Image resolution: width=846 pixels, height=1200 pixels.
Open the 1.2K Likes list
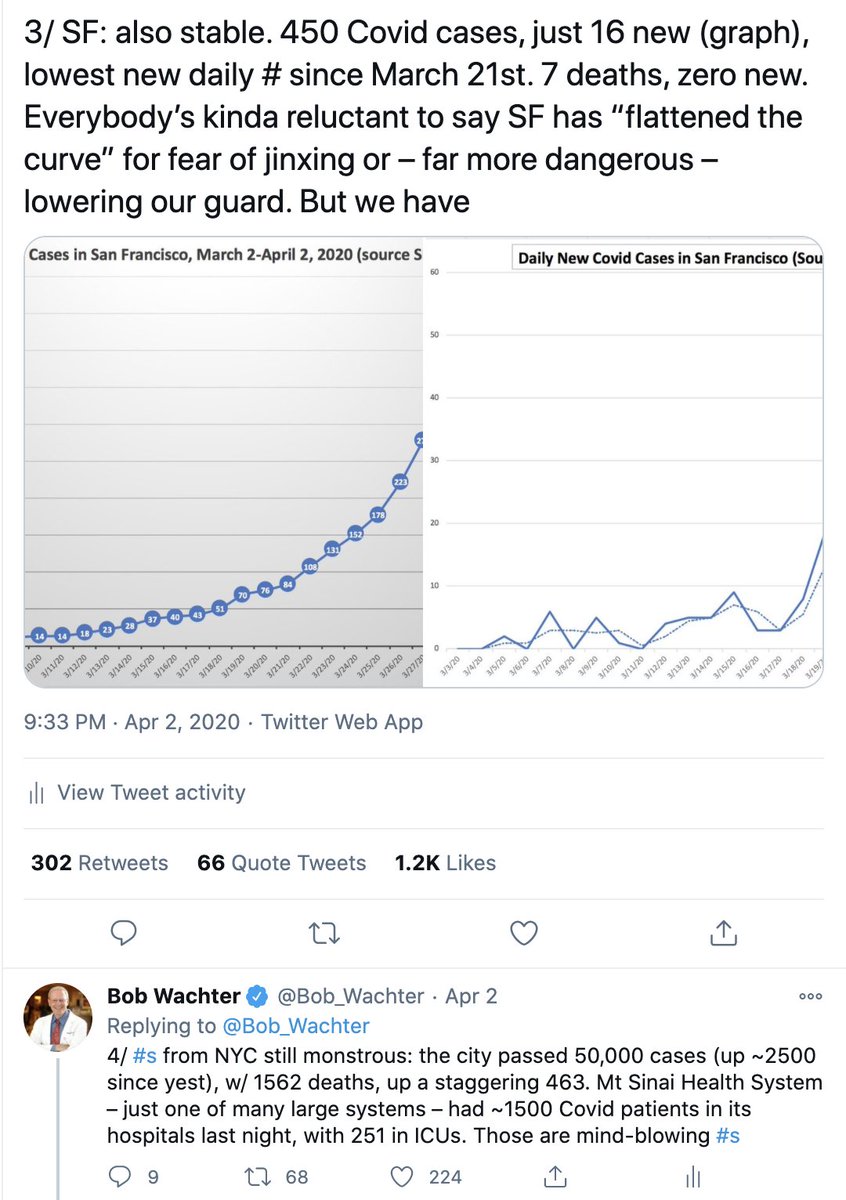(x=445, y=862)
